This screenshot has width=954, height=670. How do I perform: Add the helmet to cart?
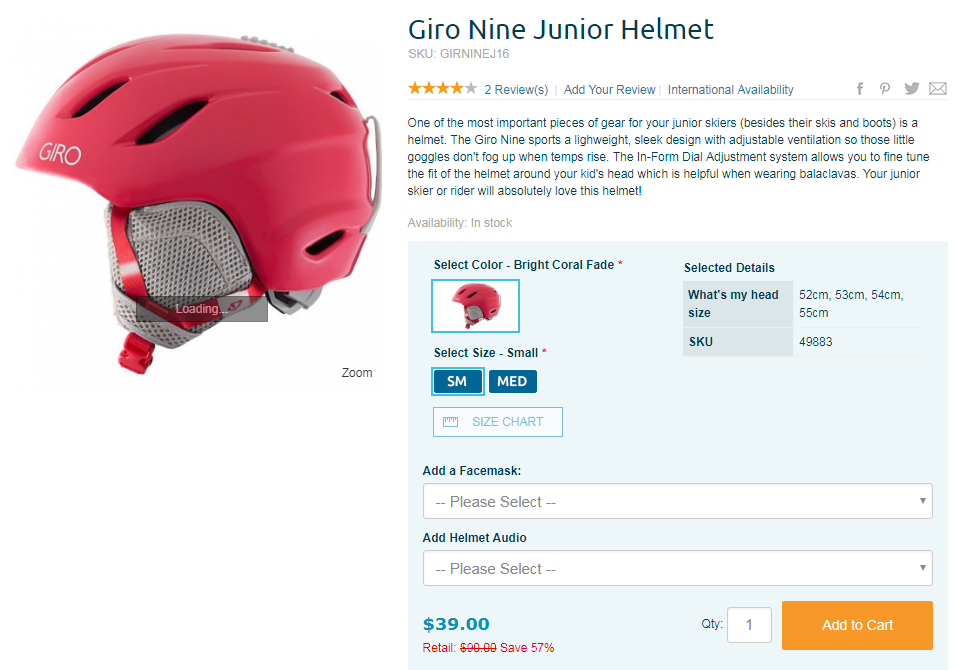[x=857, y=626]
